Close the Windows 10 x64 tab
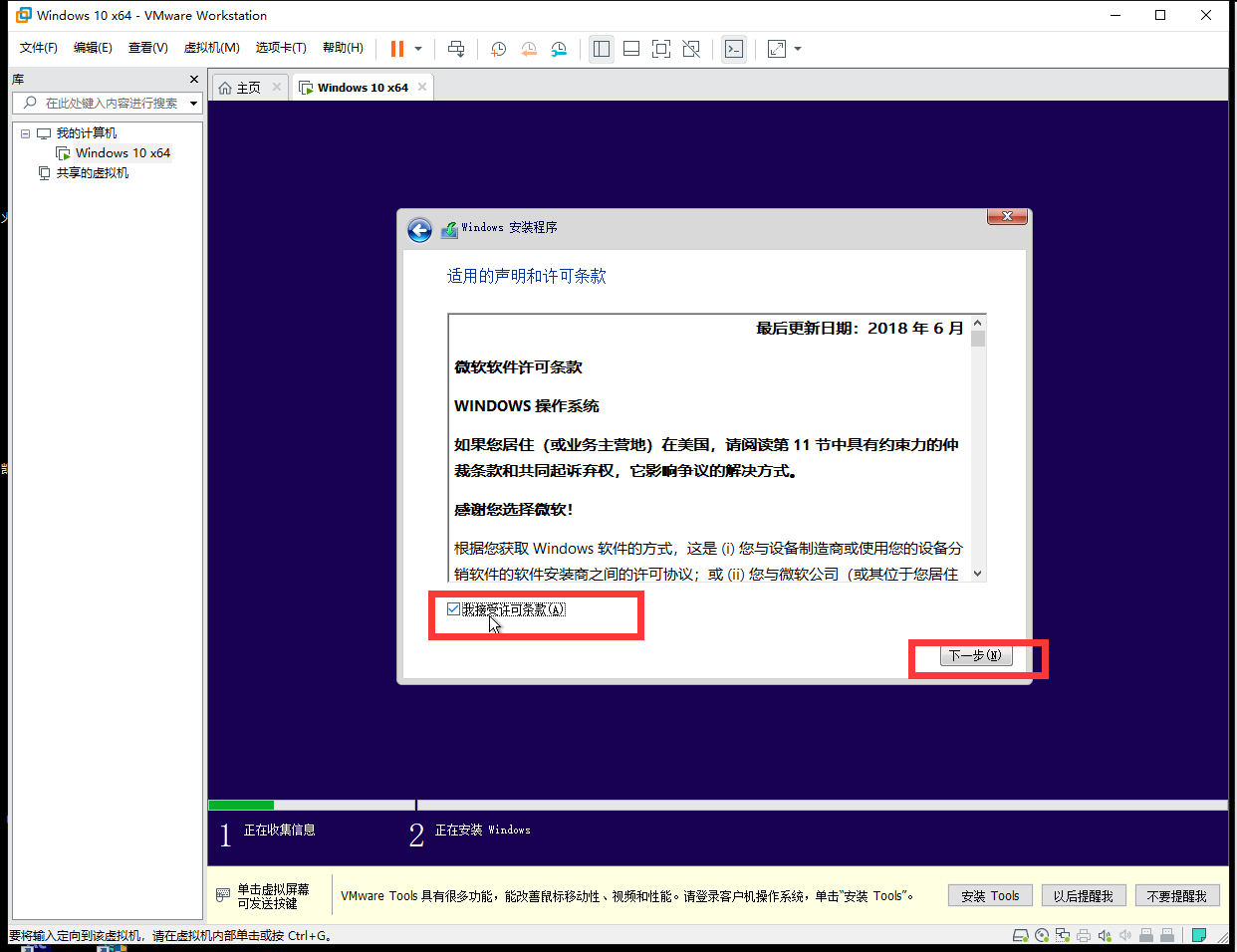1237x952 pixels. click(422, 87)
